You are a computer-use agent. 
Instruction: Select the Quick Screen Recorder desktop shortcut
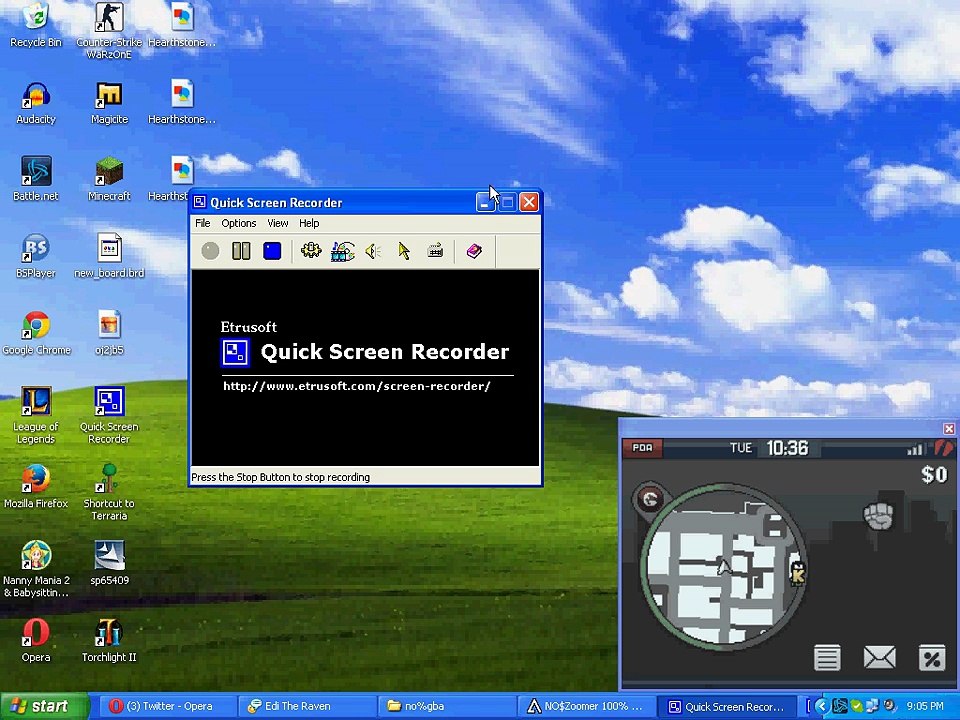(x=109, y=415)
